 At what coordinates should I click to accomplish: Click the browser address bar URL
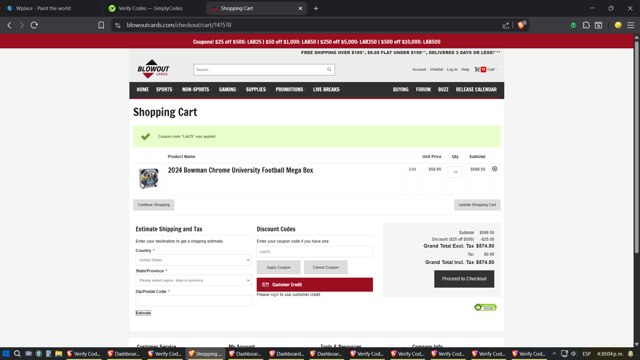179,25
